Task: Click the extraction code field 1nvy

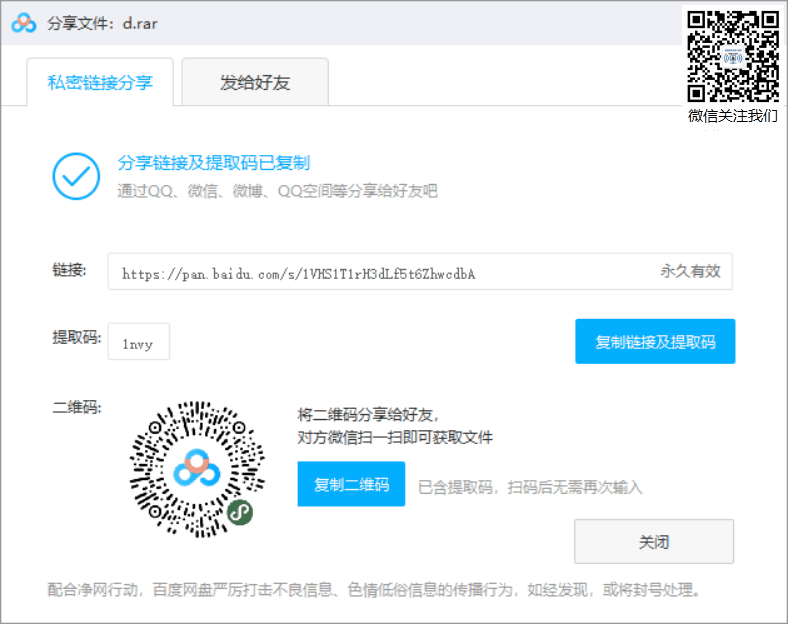Action: tap(139, 342)
